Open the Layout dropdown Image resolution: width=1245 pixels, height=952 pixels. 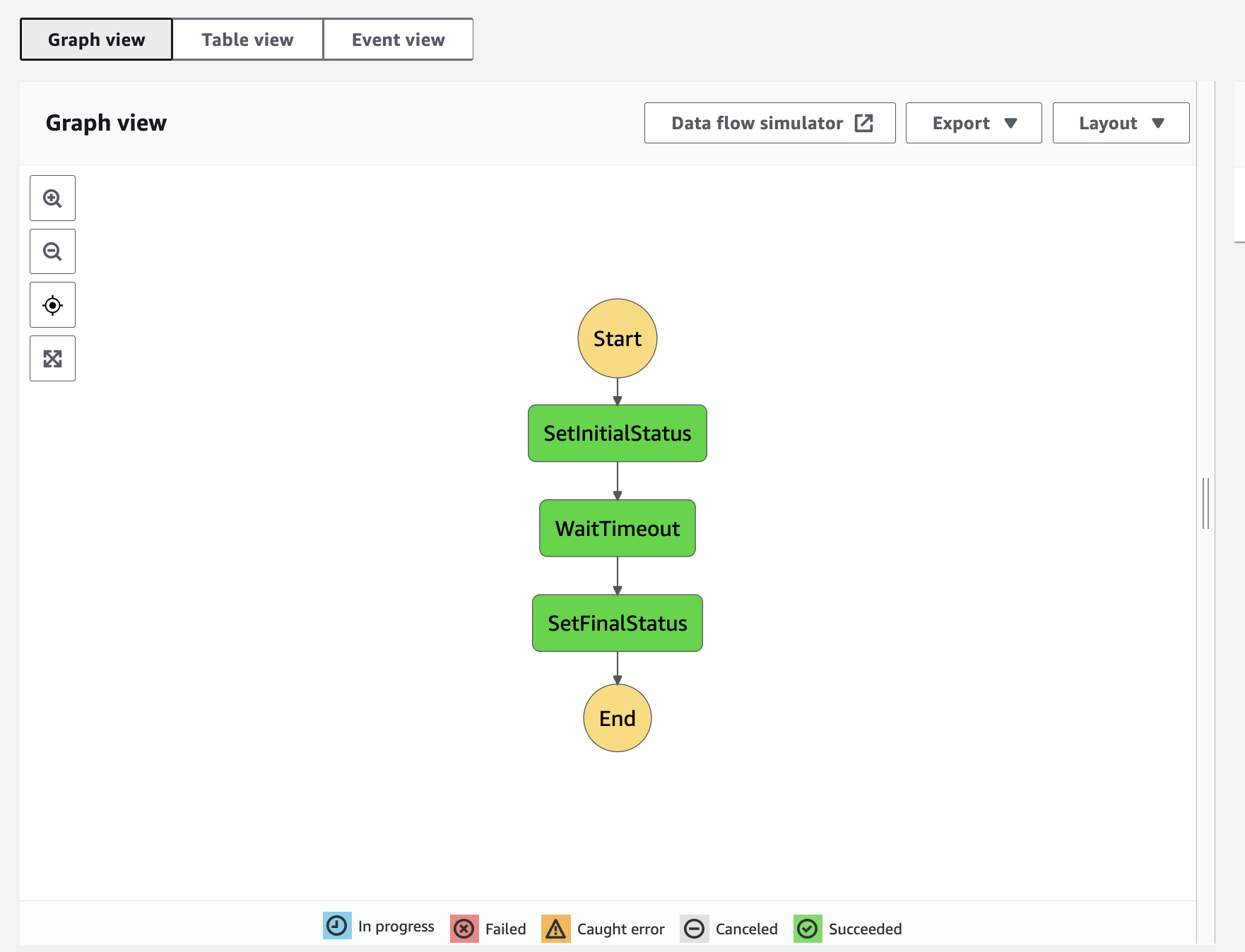[1120, 122]
